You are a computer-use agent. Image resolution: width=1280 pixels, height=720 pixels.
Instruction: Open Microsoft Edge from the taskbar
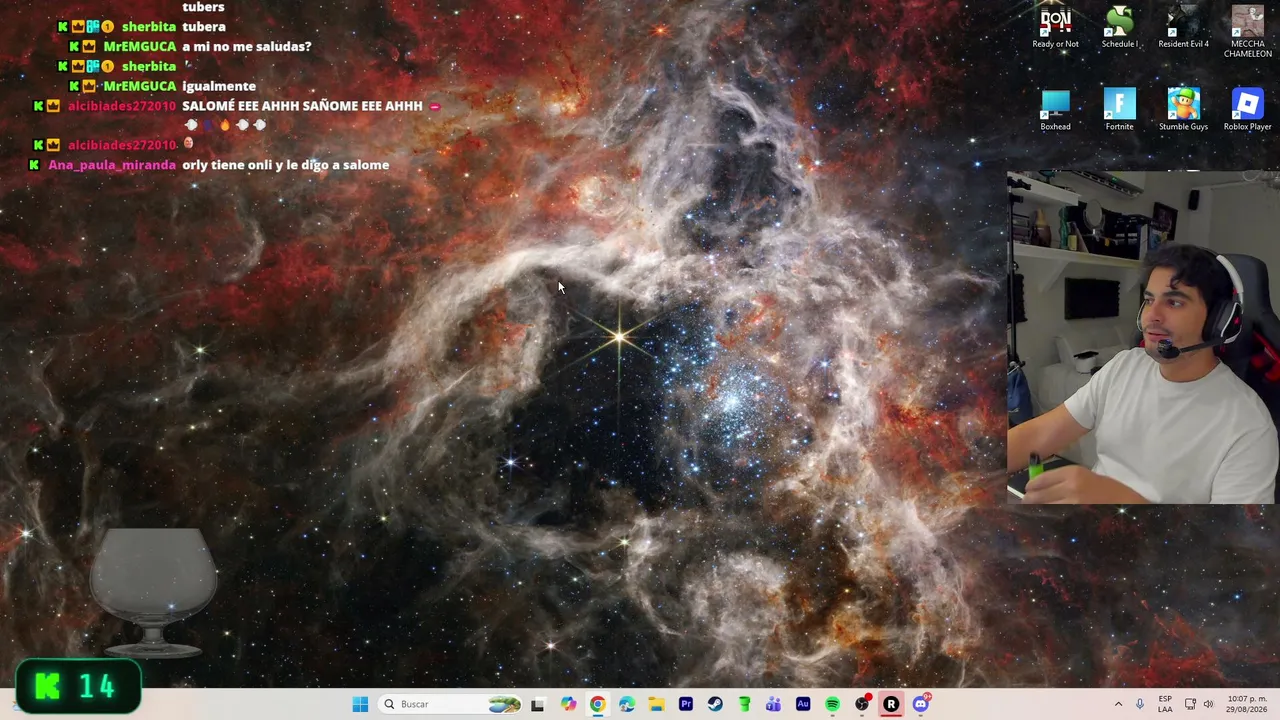(627, 704)
